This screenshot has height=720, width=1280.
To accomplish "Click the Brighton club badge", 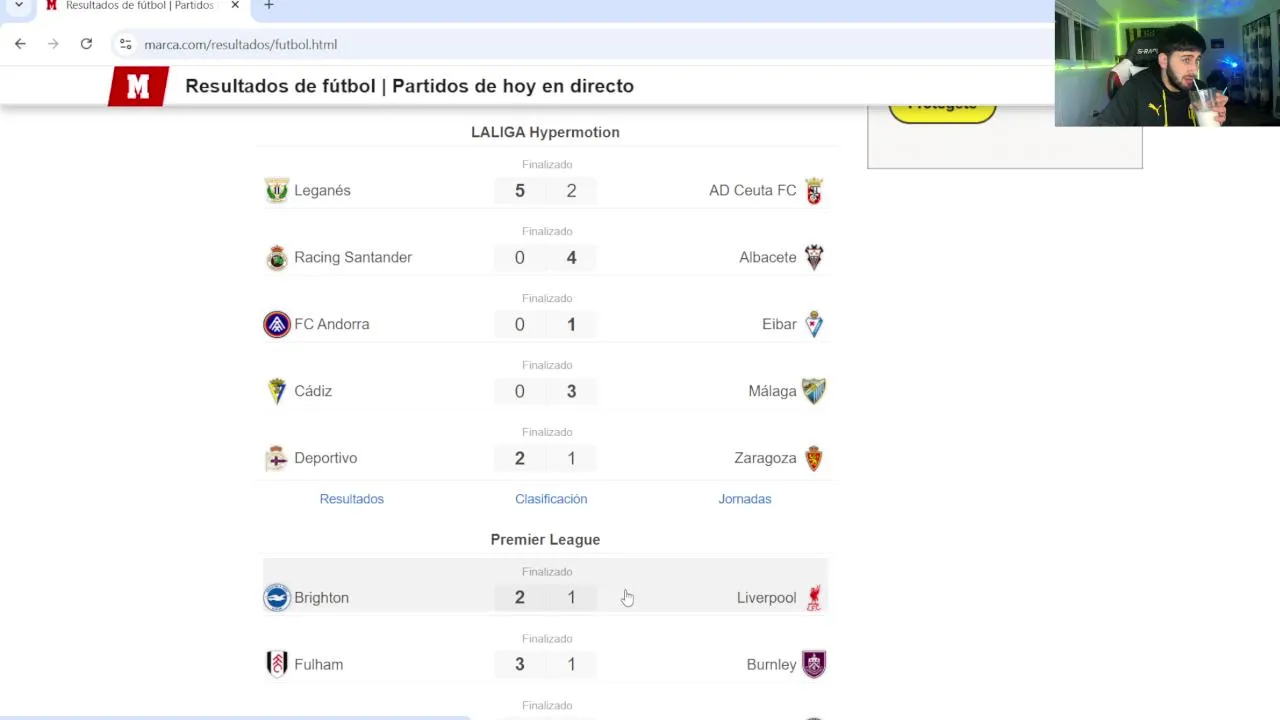I will [x=277, y=598].
